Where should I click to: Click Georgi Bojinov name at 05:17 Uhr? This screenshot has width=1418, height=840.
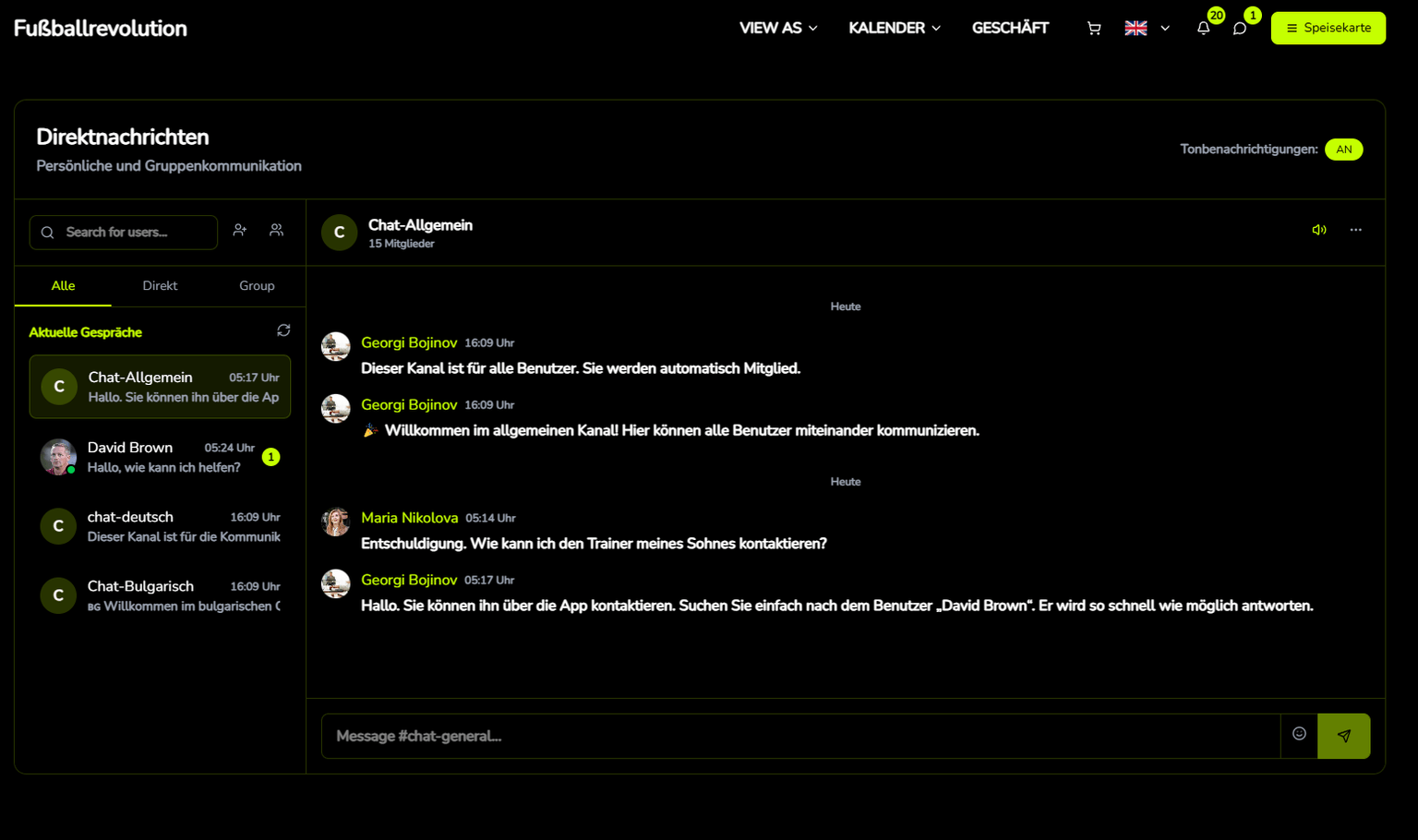409,580
